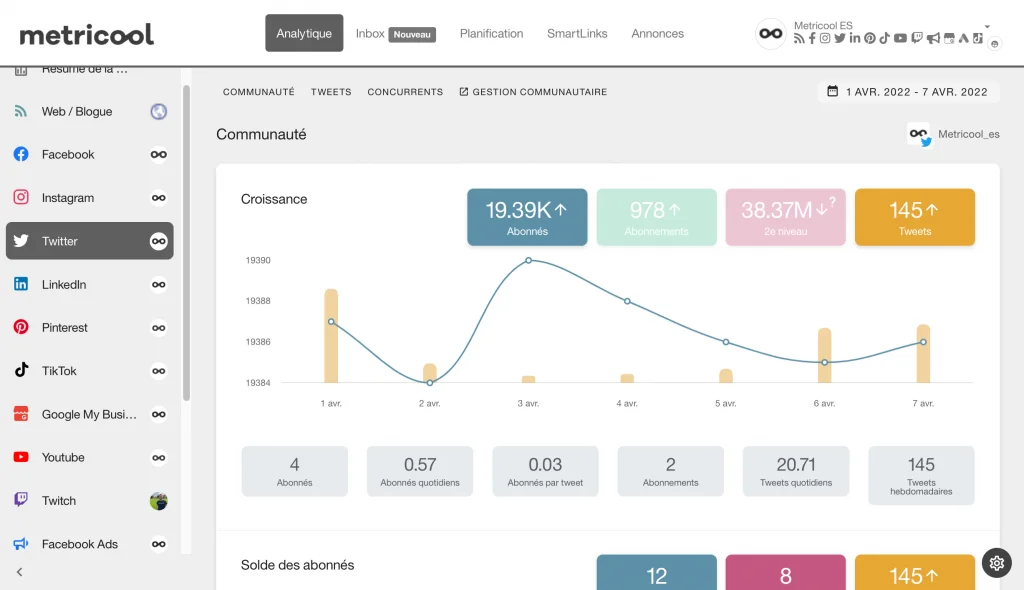
Task: Click the Metricool logo
Action: [86, 33]
